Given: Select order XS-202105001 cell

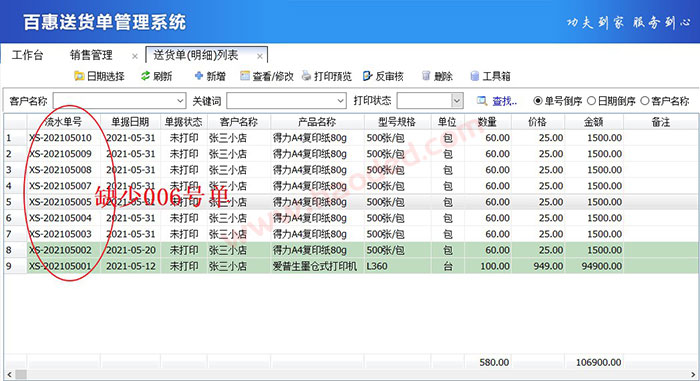Looking at the screenshot, I should (x=64, y=267).
